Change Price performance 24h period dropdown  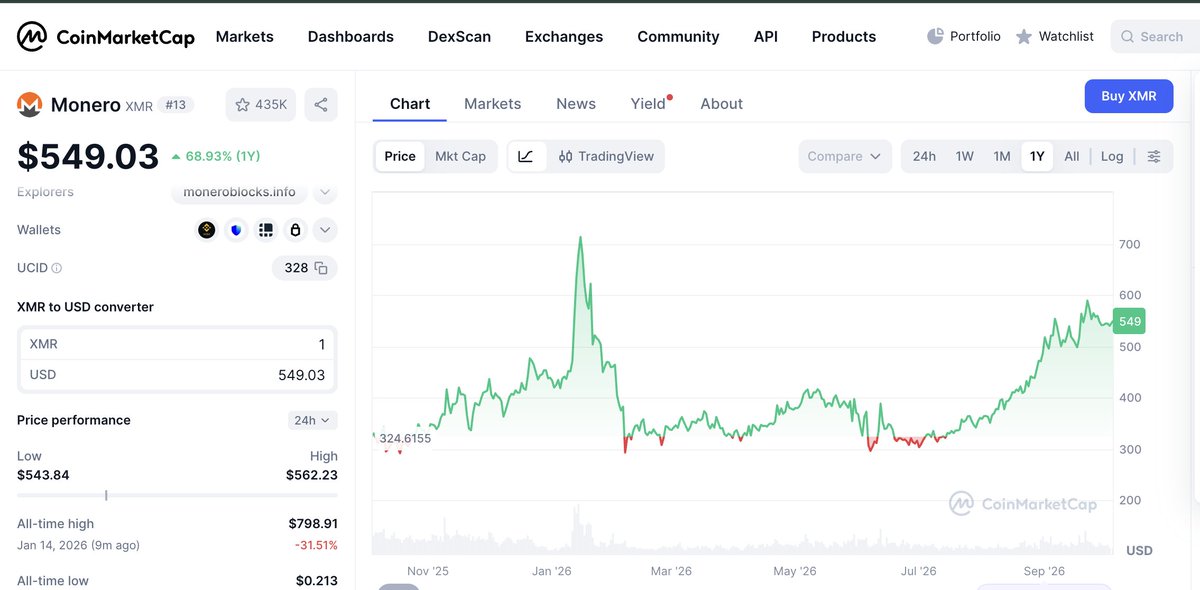tap(312, 420)
